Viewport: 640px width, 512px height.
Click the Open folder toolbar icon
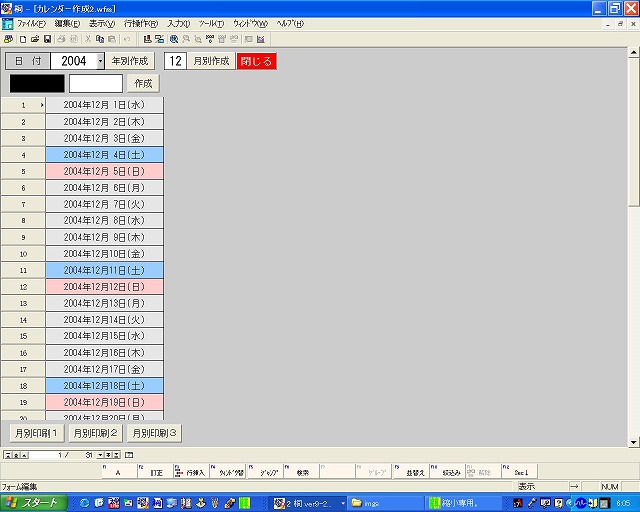coord(35,39)
